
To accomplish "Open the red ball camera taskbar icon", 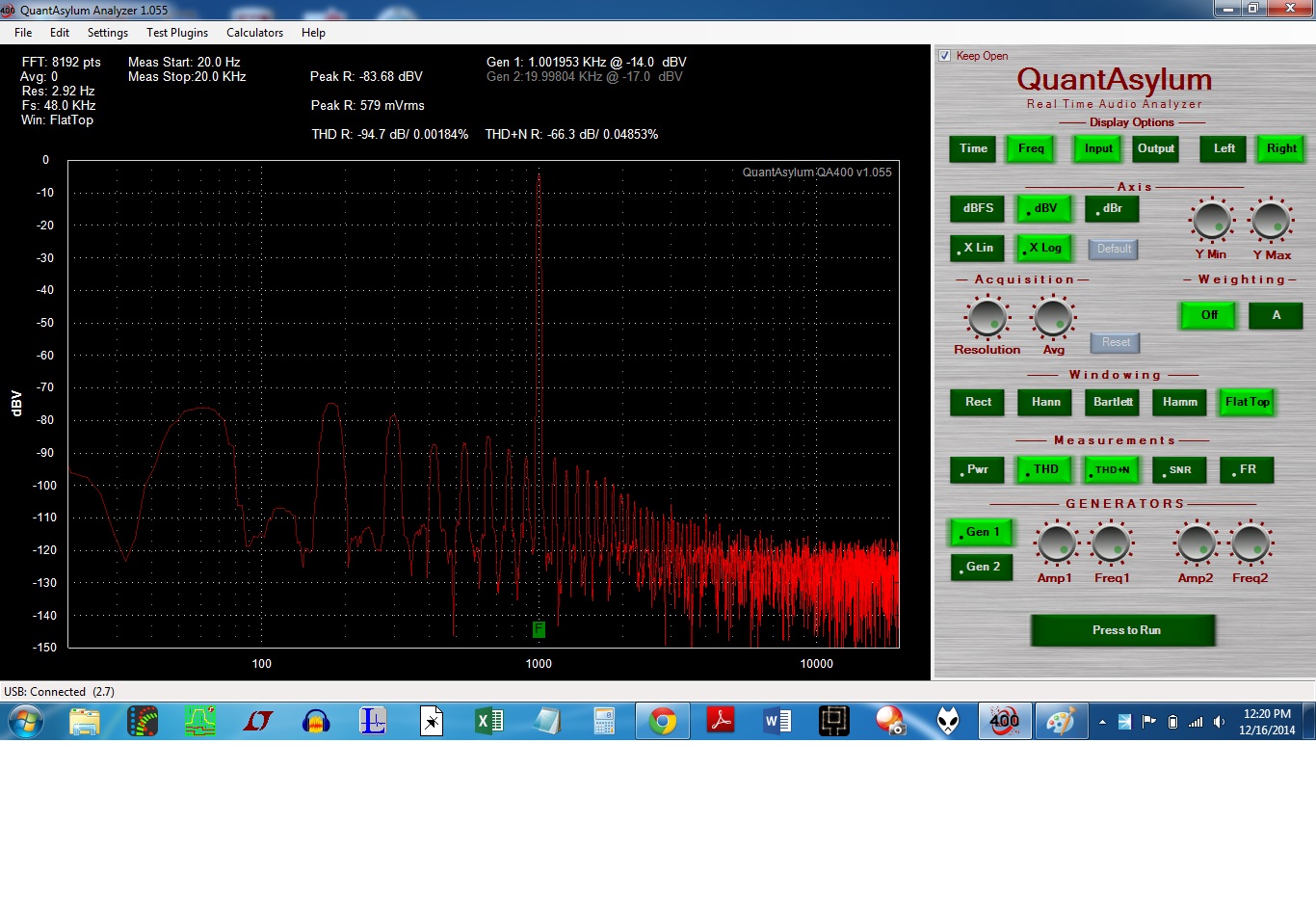I will click(x=890, y=721).
